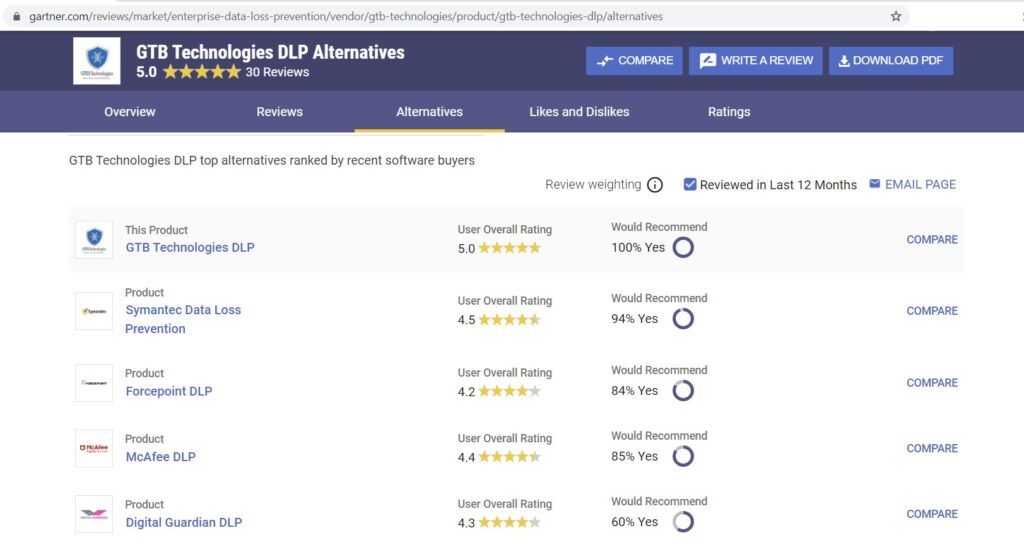1024x552 pixels.
Task: Click Compare for McAfee DLP row
Action: point(932,448)
